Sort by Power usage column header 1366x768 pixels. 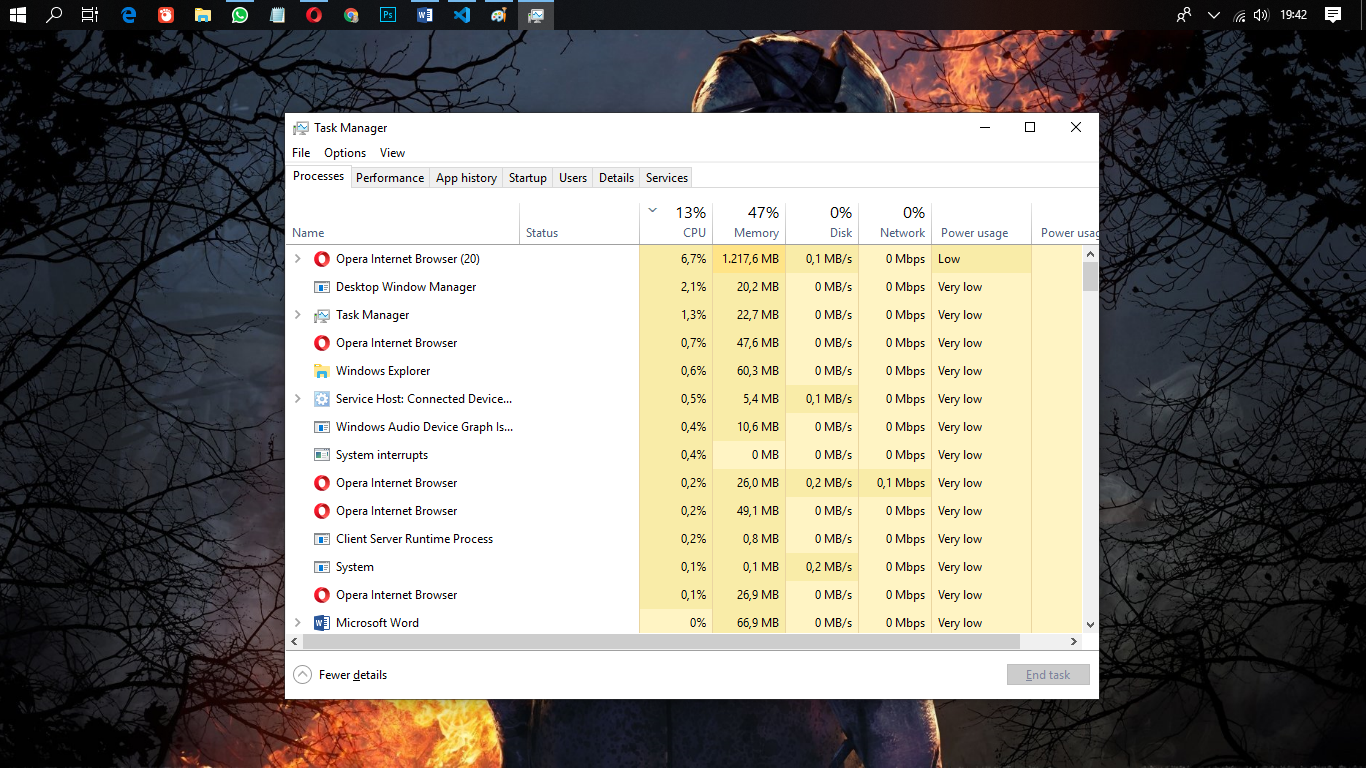coord(981,223)
